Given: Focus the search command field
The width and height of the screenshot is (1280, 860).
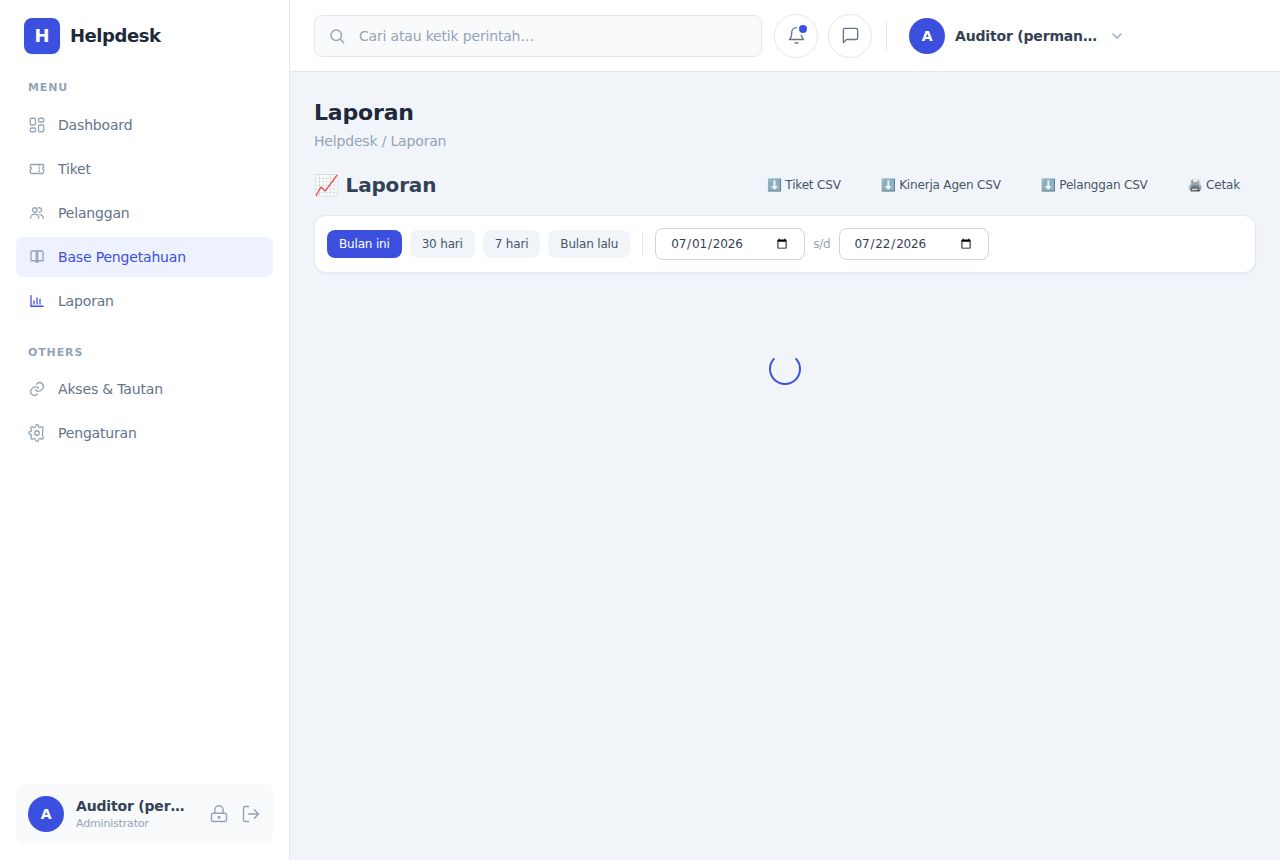Looking at the screenshot, I should point(538,36).
